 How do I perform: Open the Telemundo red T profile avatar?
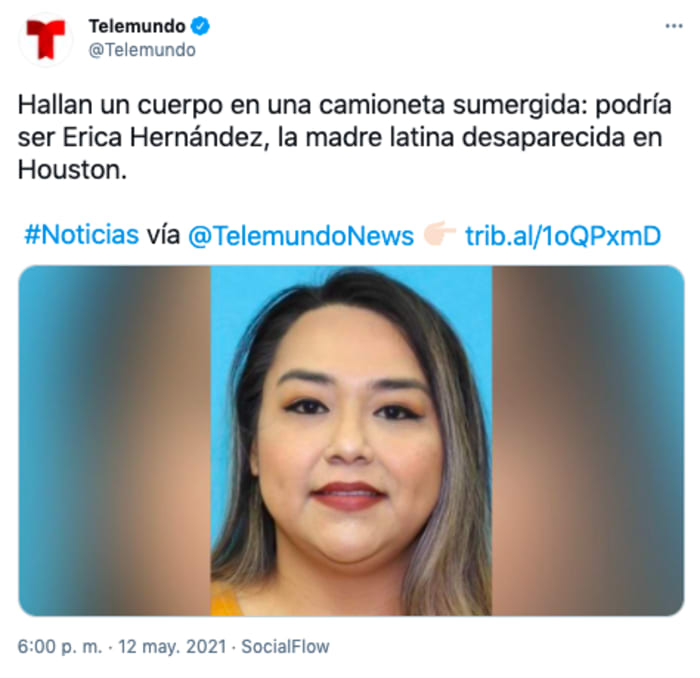(x=45, y=39)
